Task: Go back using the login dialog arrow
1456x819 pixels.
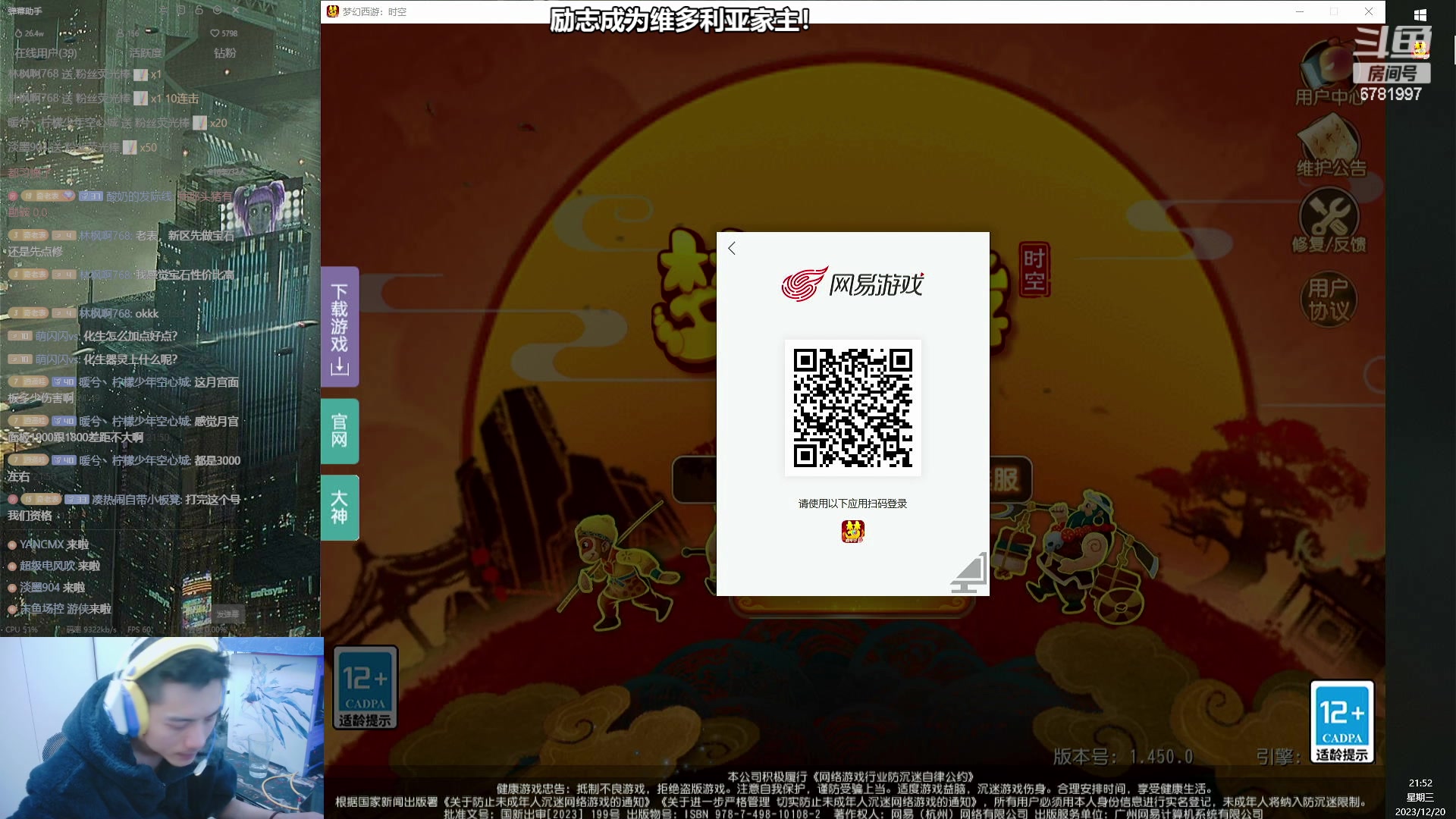Action: click(732, 249)
